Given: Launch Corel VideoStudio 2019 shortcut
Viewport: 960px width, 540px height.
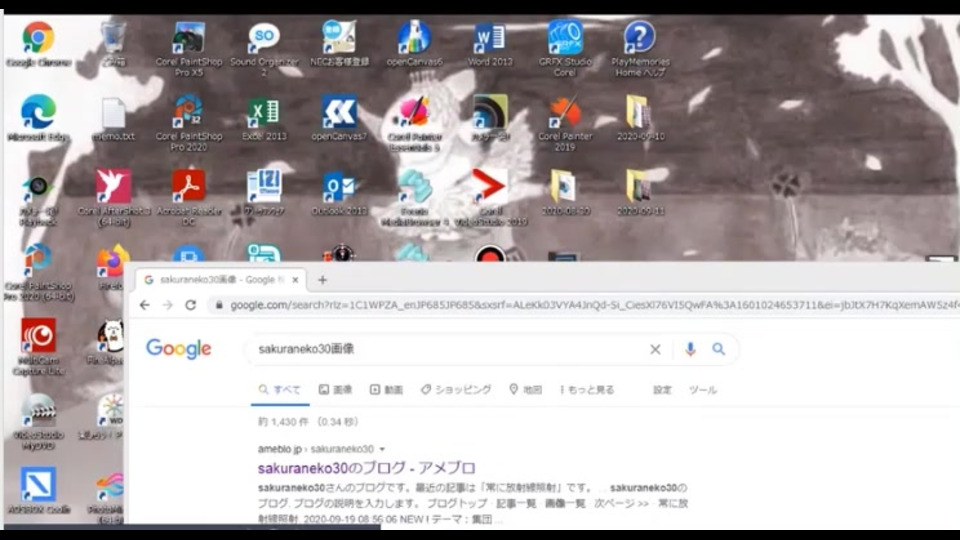Looking at the screenshot, I should tap(490, 198).
